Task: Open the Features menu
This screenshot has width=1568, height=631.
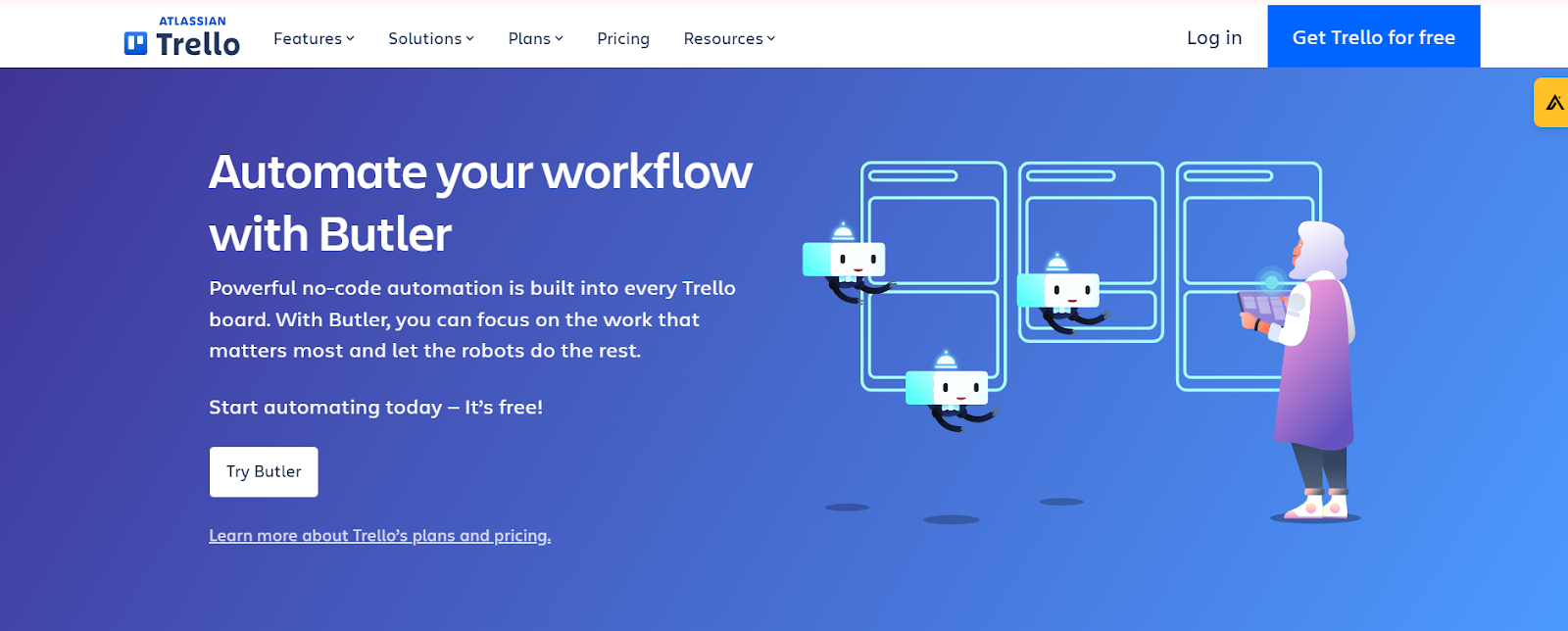Action: pos(314,38)
